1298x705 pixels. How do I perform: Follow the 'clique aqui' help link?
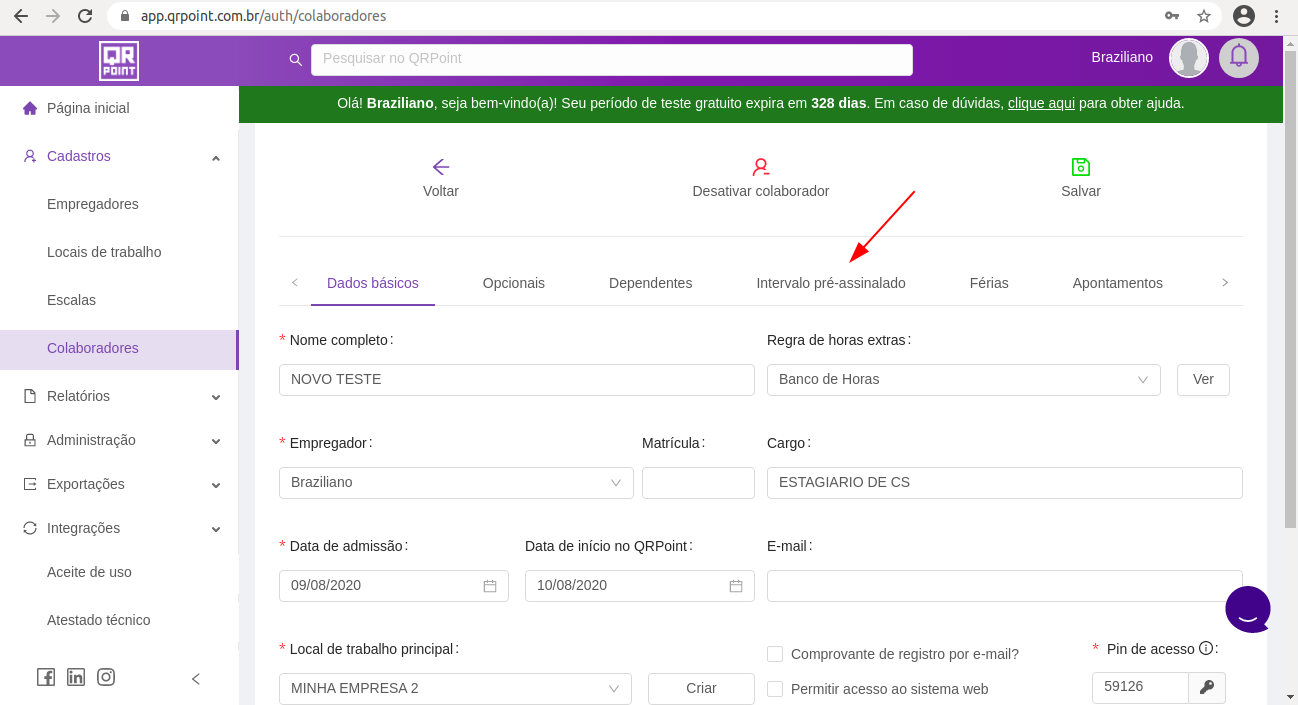[x=1041, y=103]
